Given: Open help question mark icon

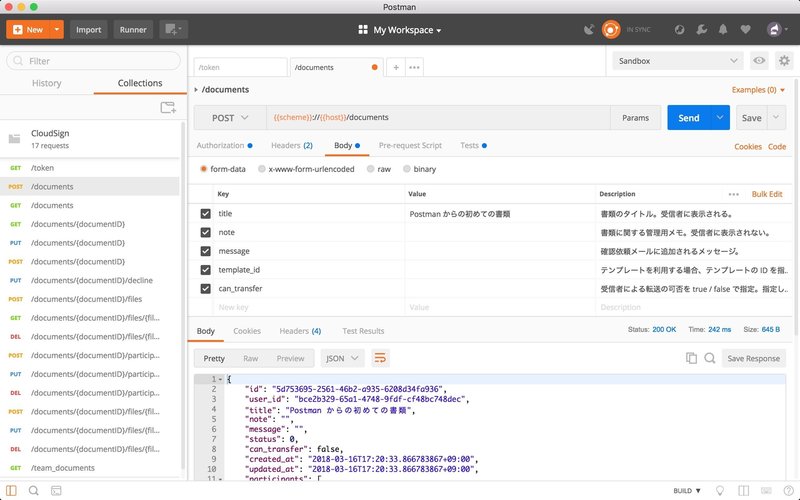Looking at the screenshot, I should pyautogui.click(x=788, y=490).
